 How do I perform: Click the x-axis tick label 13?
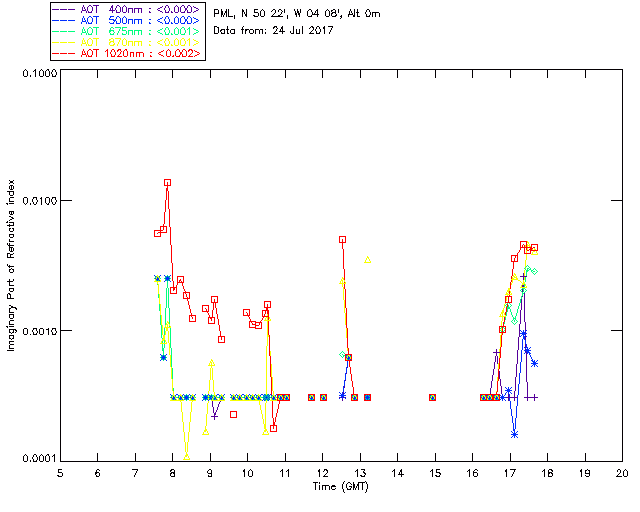pyautogui.click(x=360, y=473)
